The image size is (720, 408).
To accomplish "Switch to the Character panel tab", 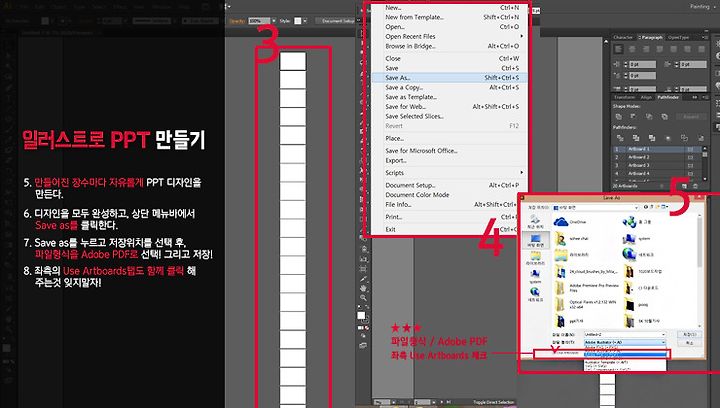I will pyautogui.click(x=623, y=37).
